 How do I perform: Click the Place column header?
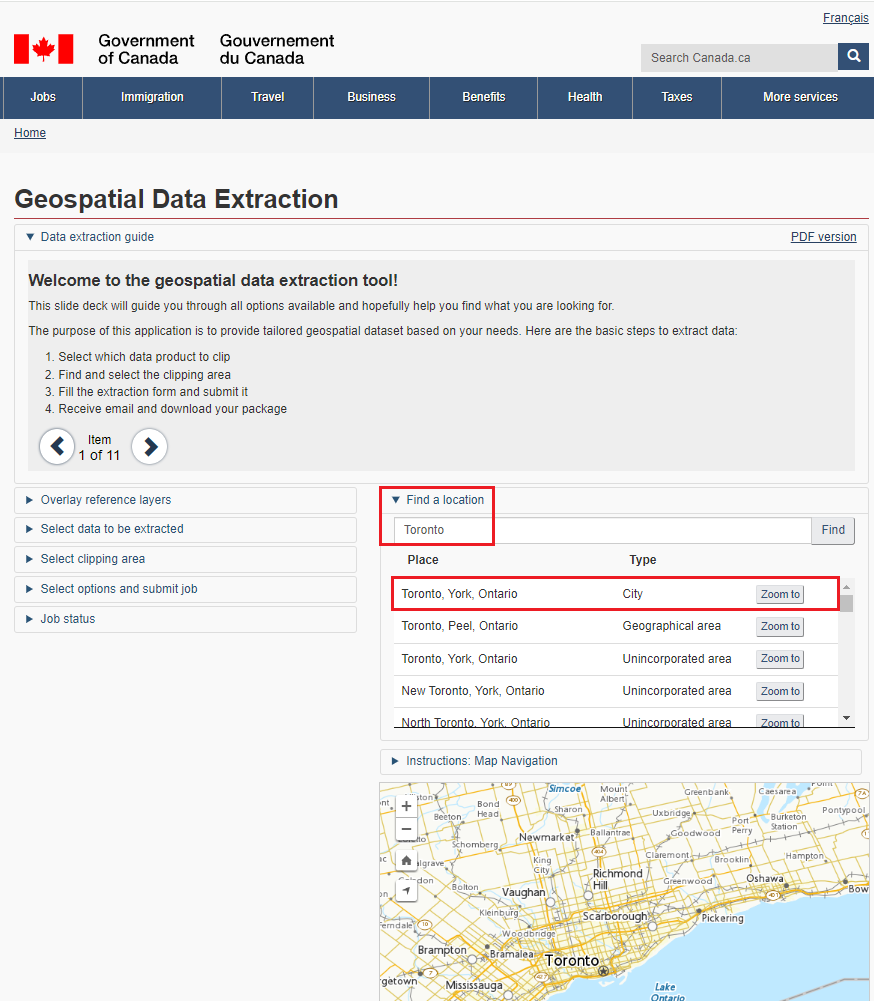(x=423, y=560)
